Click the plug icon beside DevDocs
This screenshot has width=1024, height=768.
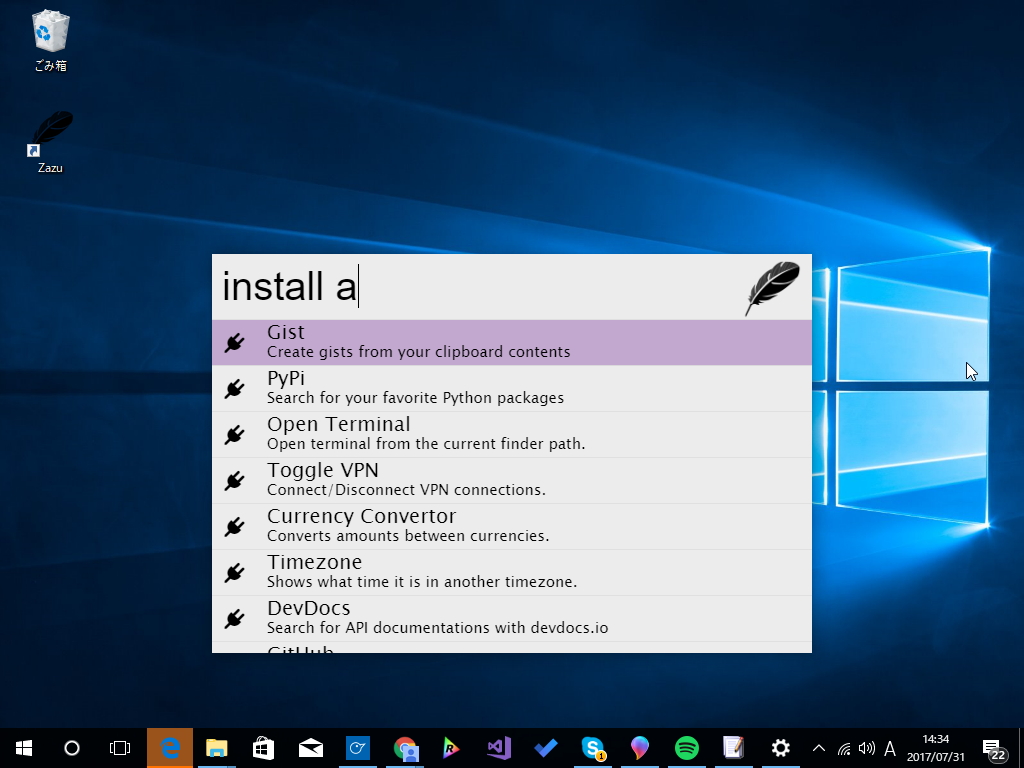pos(235,617)
